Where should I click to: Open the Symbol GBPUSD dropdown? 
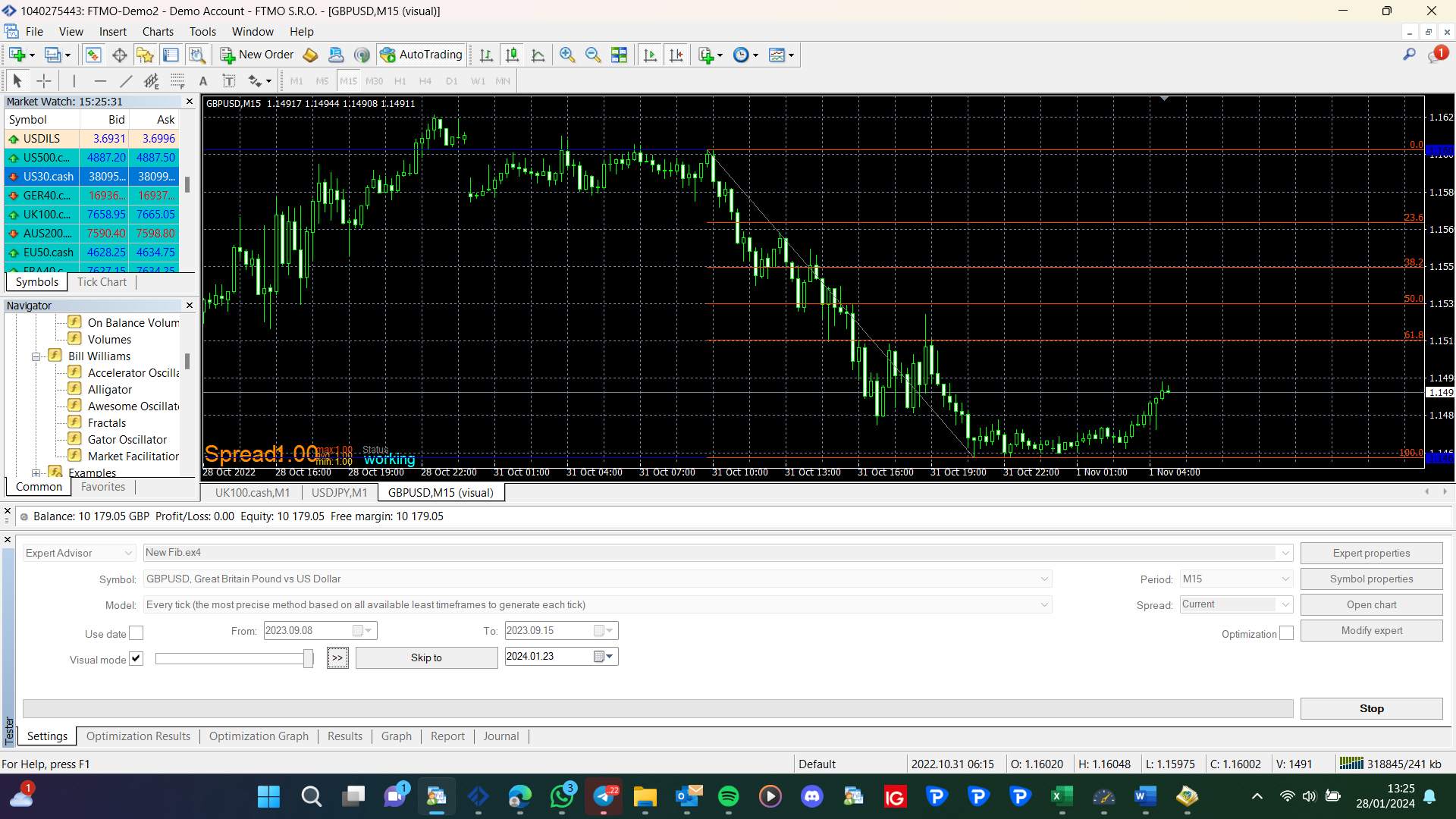click(x=598, y=579)
